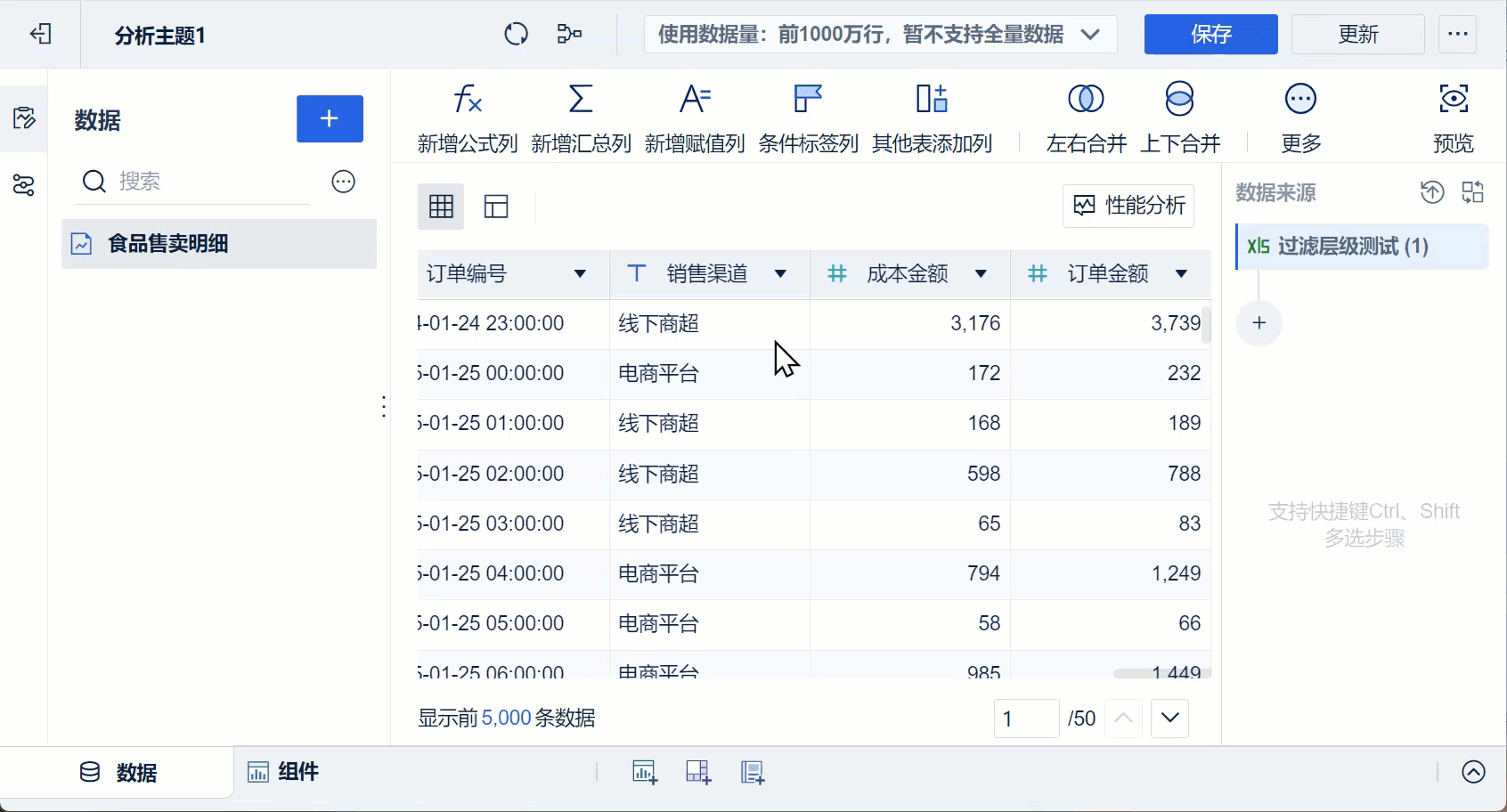The height and width of the screenshot is (812, 1507).
Task: Go to next page with down chevron
Action: pos(1170,718)
